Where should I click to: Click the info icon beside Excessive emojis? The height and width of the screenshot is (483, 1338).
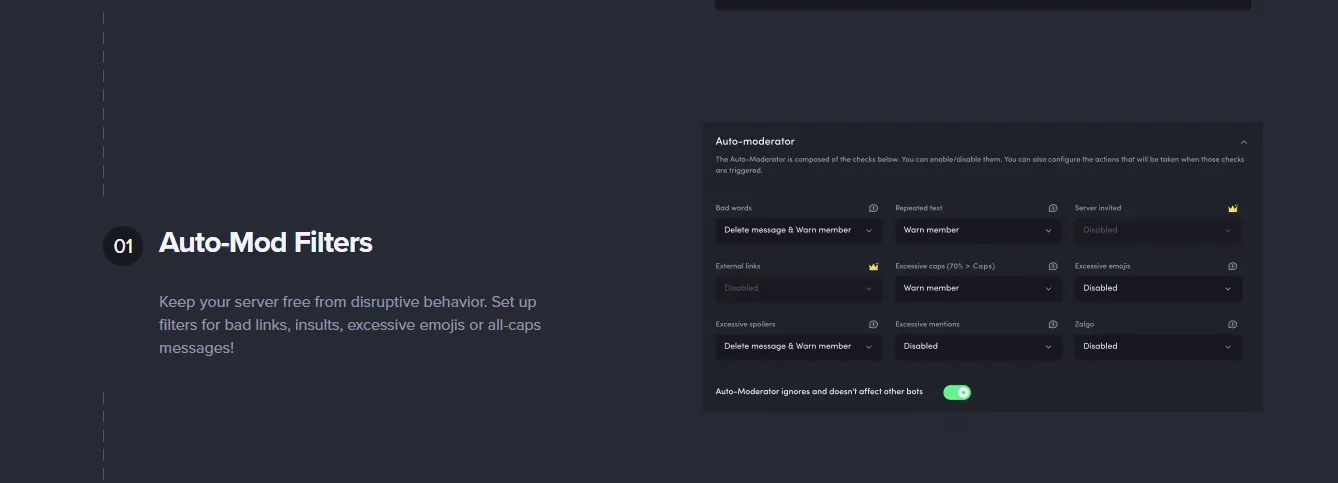pos(1232,266)
